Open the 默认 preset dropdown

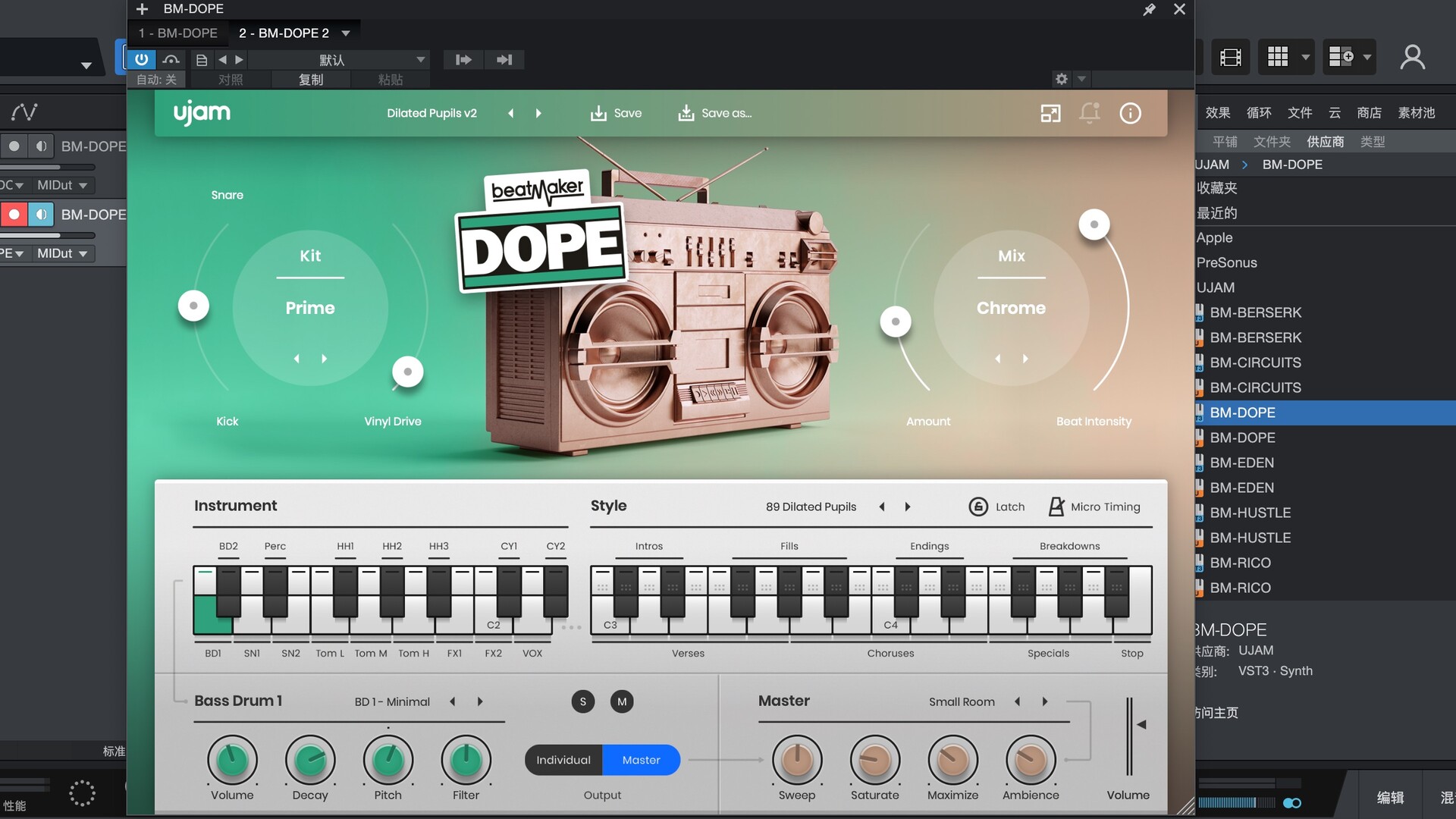click(x=339, y=60)
